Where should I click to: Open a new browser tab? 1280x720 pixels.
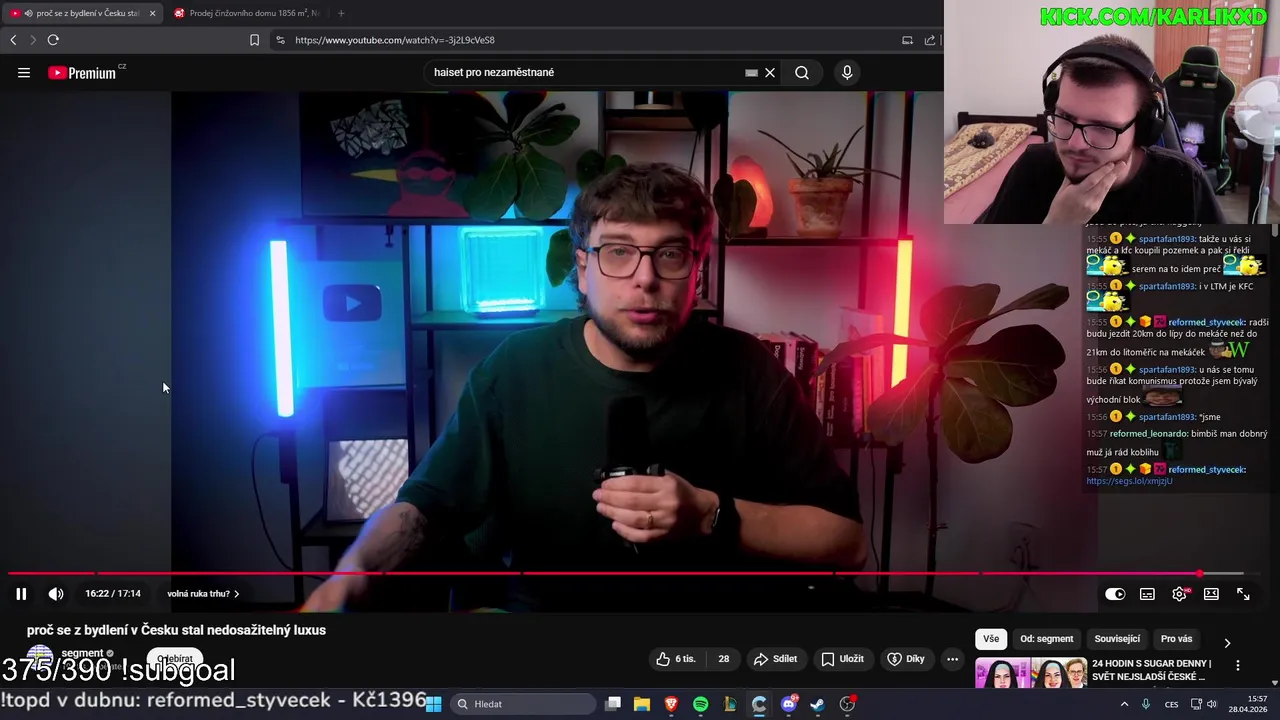341,13
